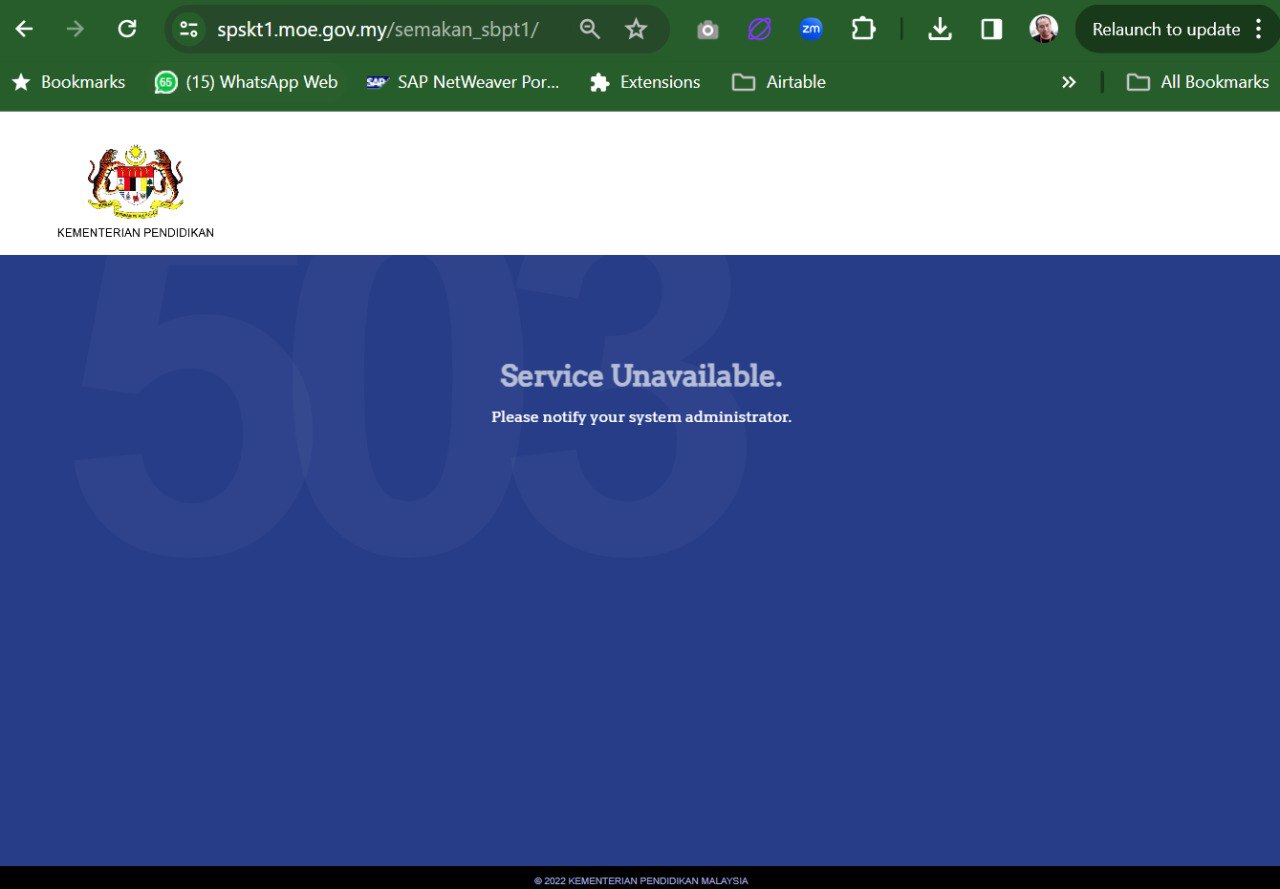This screenshot has width=1280, height=889.
Task: Click the forward navigation arrow
Action: tap(75, 29)
